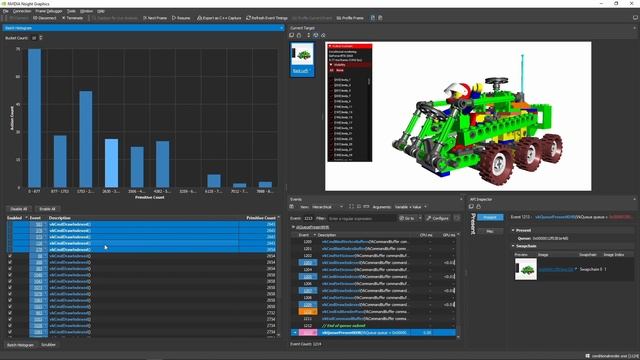Screen dimensions: 640x360
Task: Click the second document icon after Profile Frame
Action: tap(380, 18)
